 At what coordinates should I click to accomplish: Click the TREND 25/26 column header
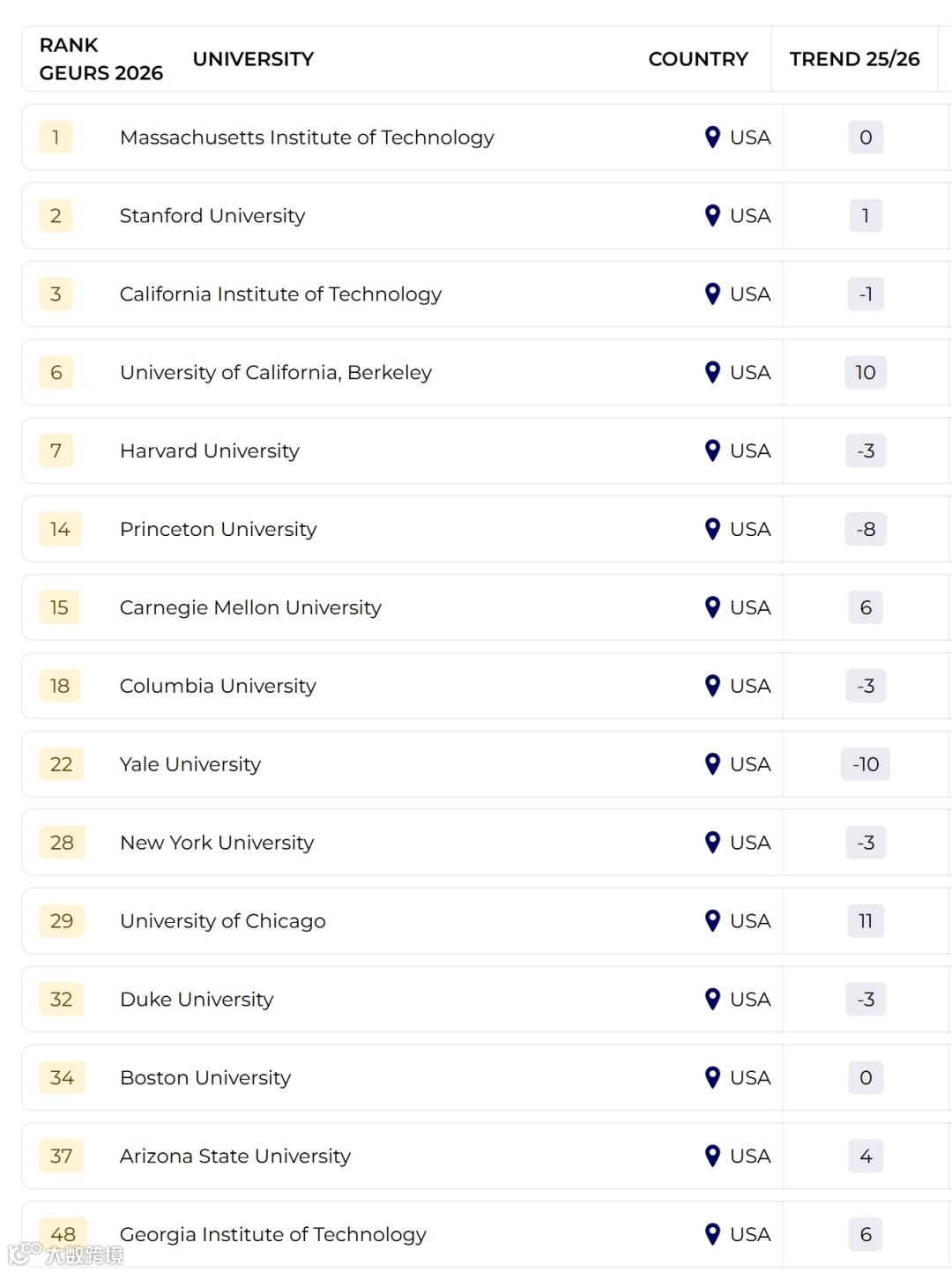[x=853, y=59]
